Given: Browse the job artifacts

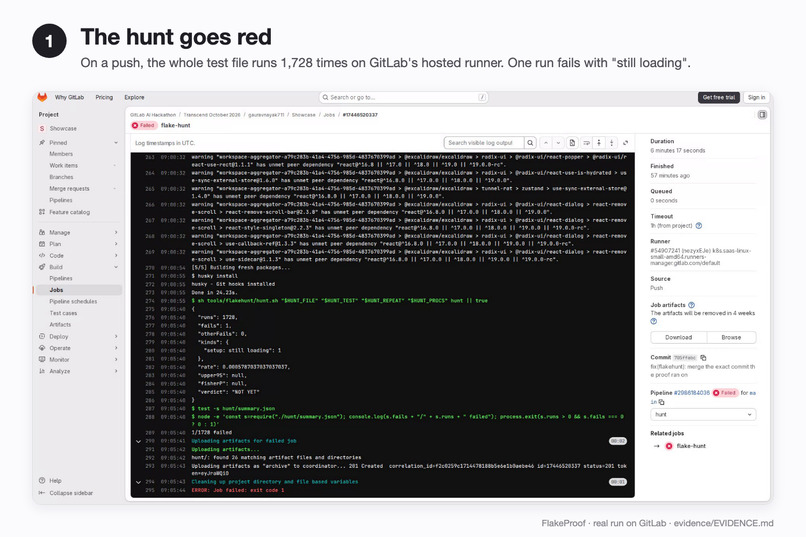Looking at the screenshot, I should 731,338.
